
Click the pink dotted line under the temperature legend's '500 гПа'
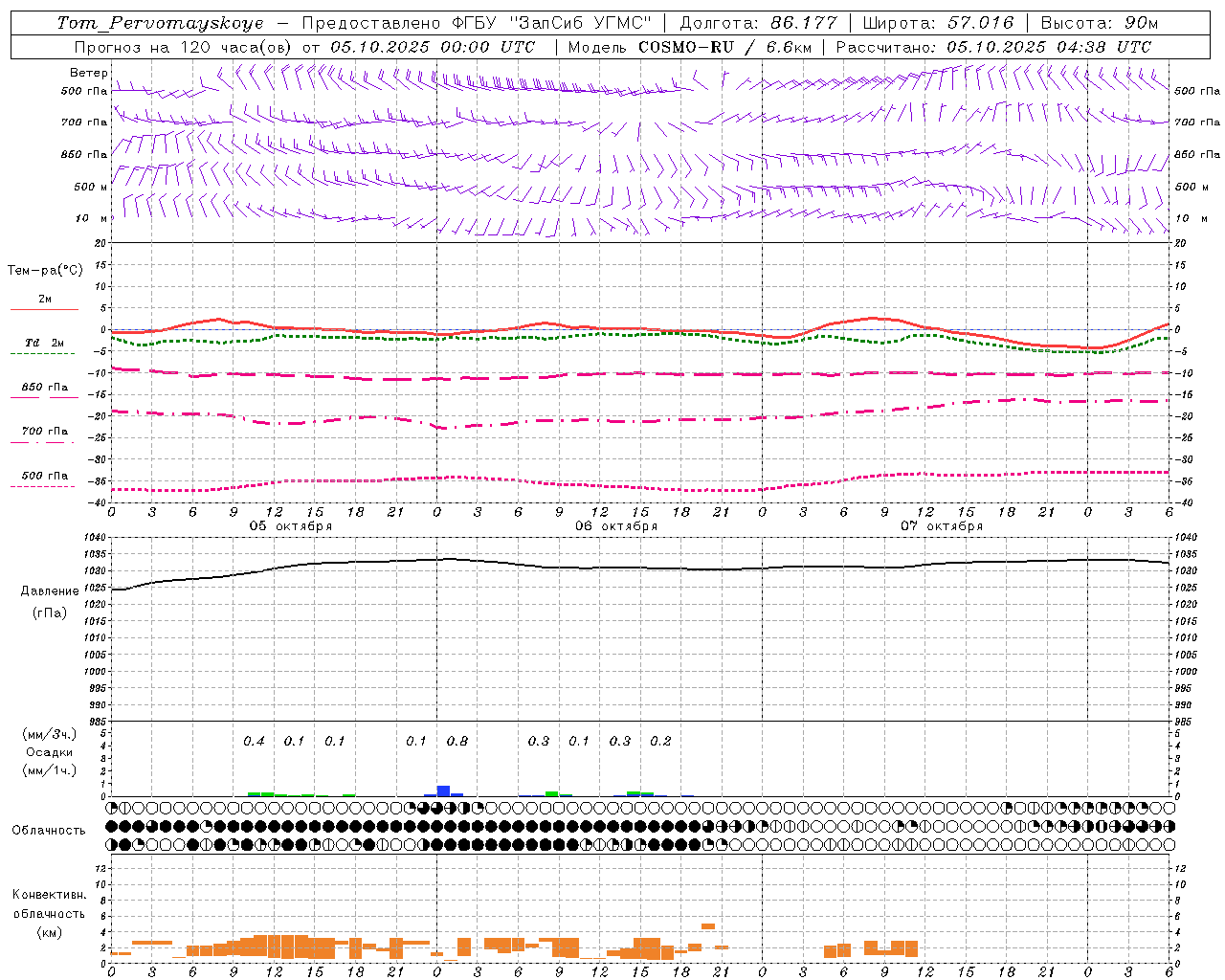[x=43, y=486]
